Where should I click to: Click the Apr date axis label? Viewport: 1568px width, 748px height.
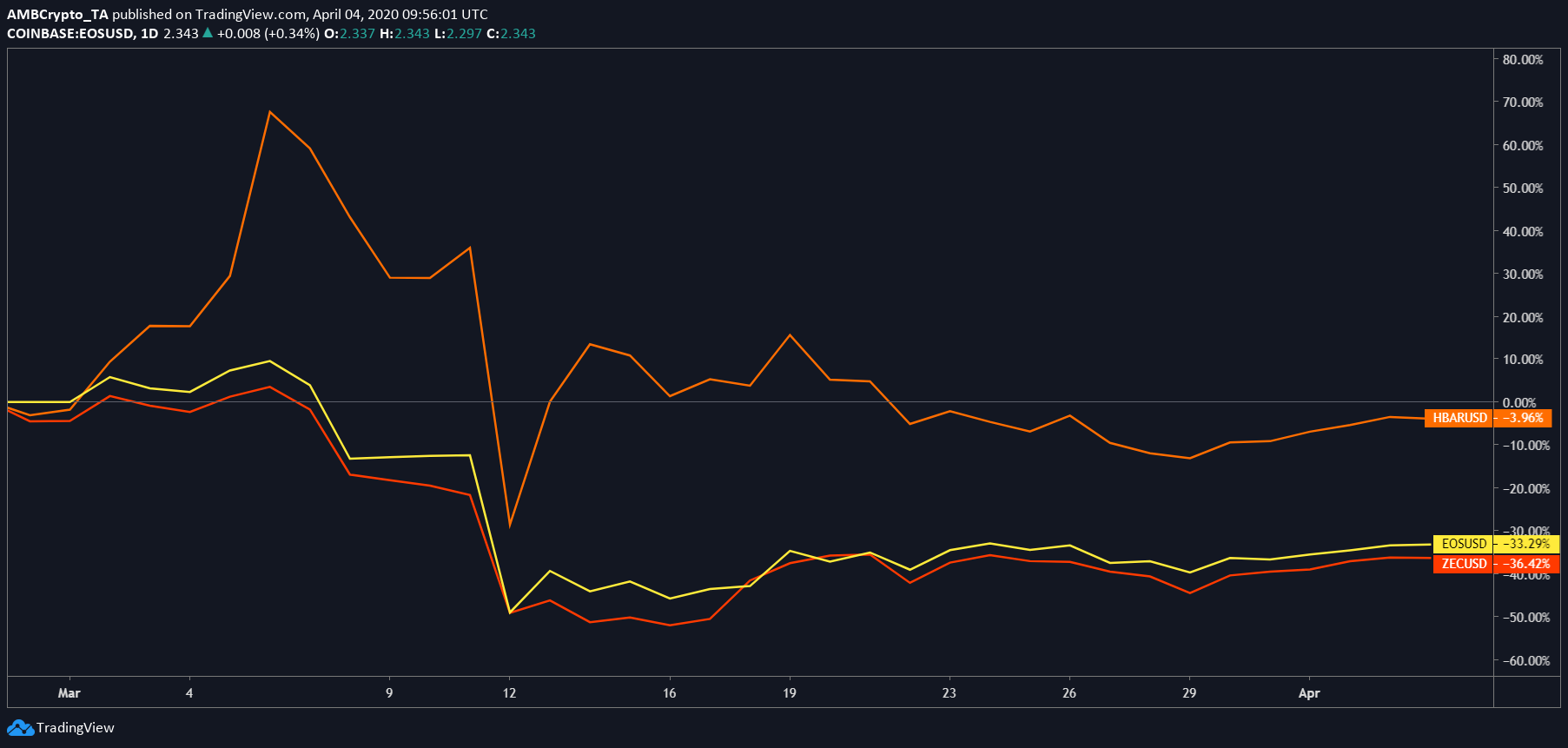pos(1308,693)
